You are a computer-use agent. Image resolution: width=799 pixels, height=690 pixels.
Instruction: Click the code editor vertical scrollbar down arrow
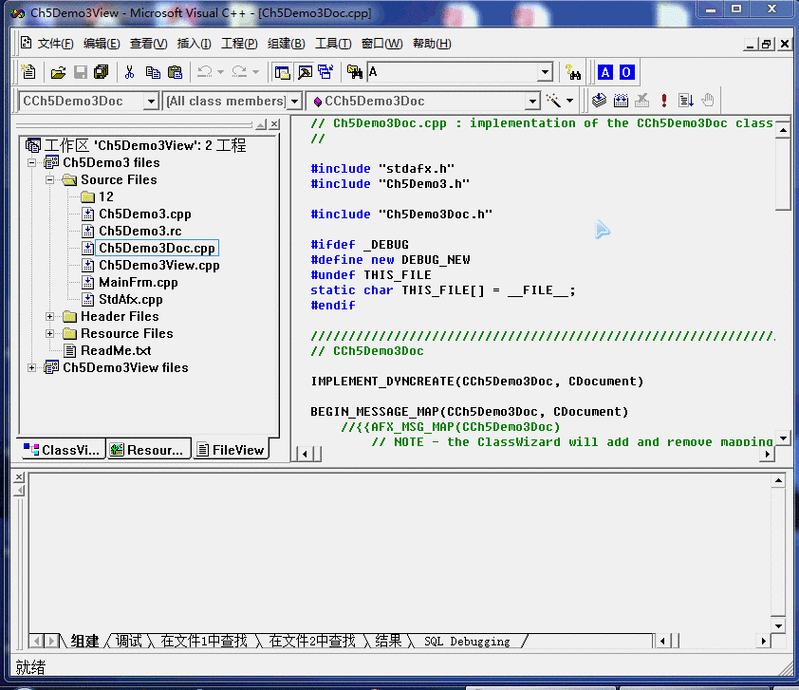pyautogui.click(x=783, y=437)
